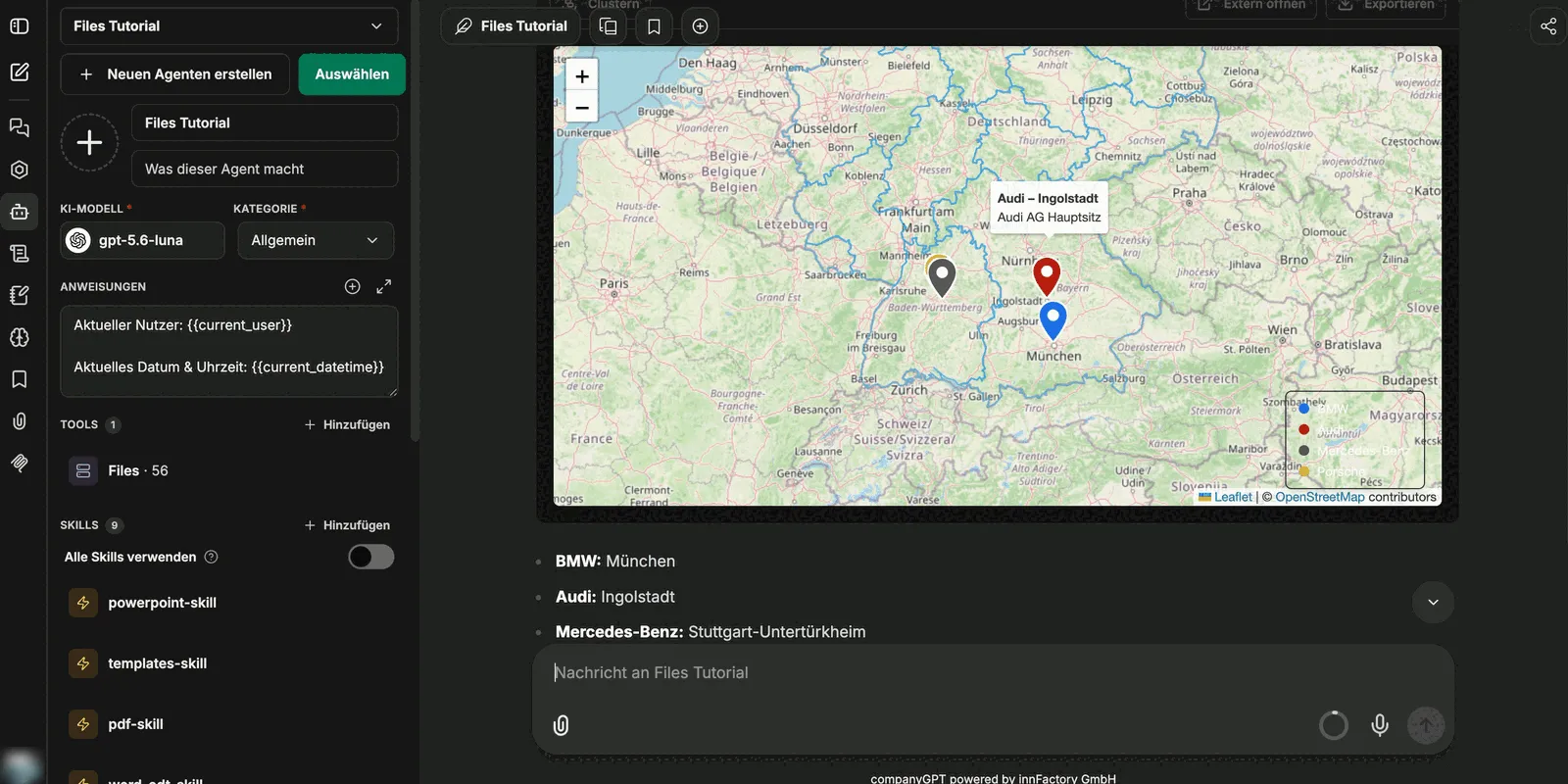The height and width of the screenshot is (784, 1568).
Task: Attach a file with the paperclip in message box
Action: (x=562, y=725)
